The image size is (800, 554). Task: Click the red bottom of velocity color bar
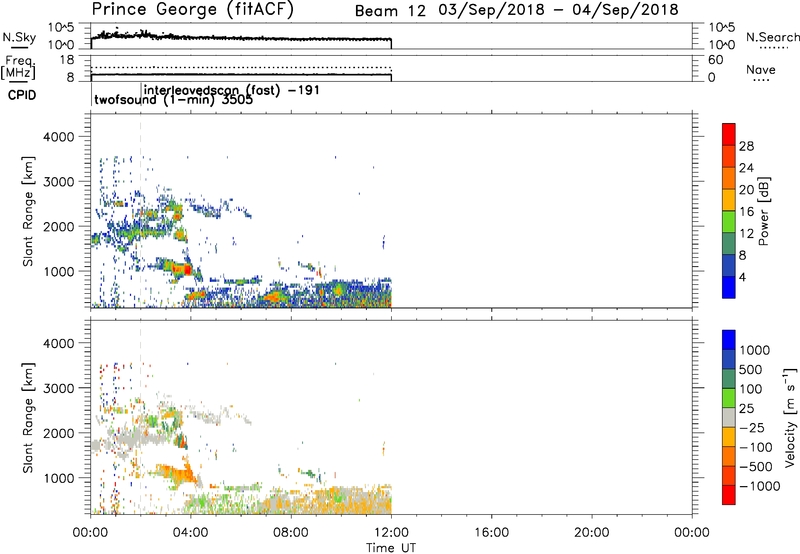tap(729, 495)
